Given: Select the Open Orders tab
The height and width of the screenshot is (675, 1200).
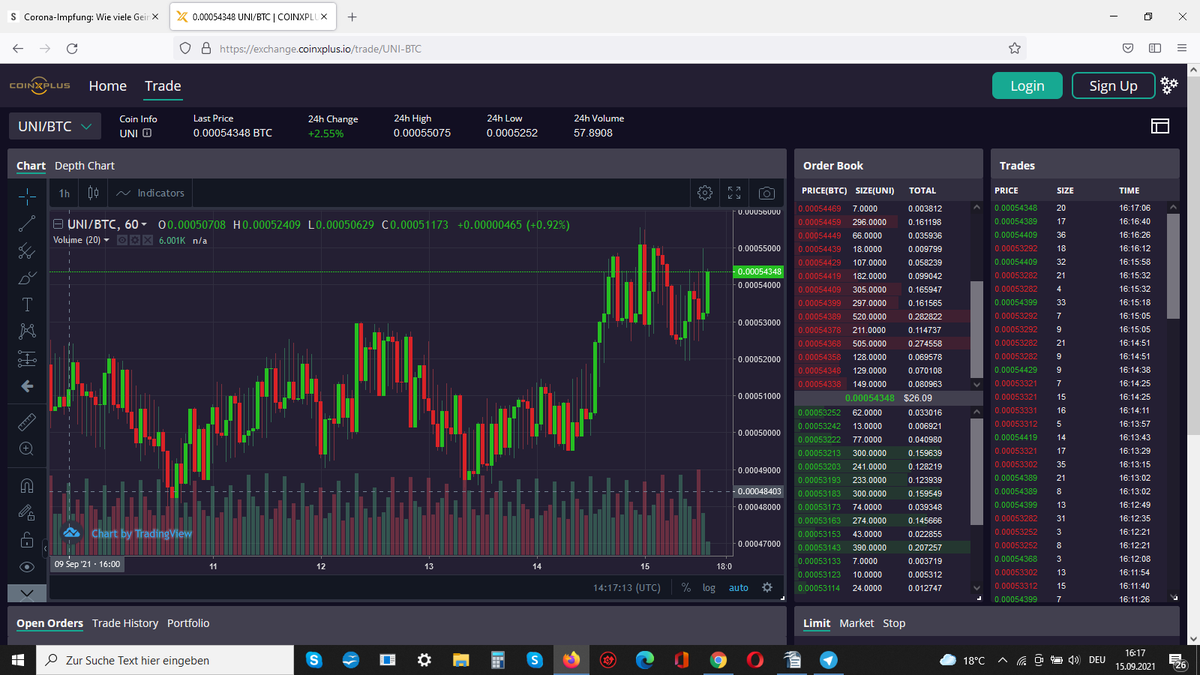Looking at the screenshot, I should coord(50,623).
